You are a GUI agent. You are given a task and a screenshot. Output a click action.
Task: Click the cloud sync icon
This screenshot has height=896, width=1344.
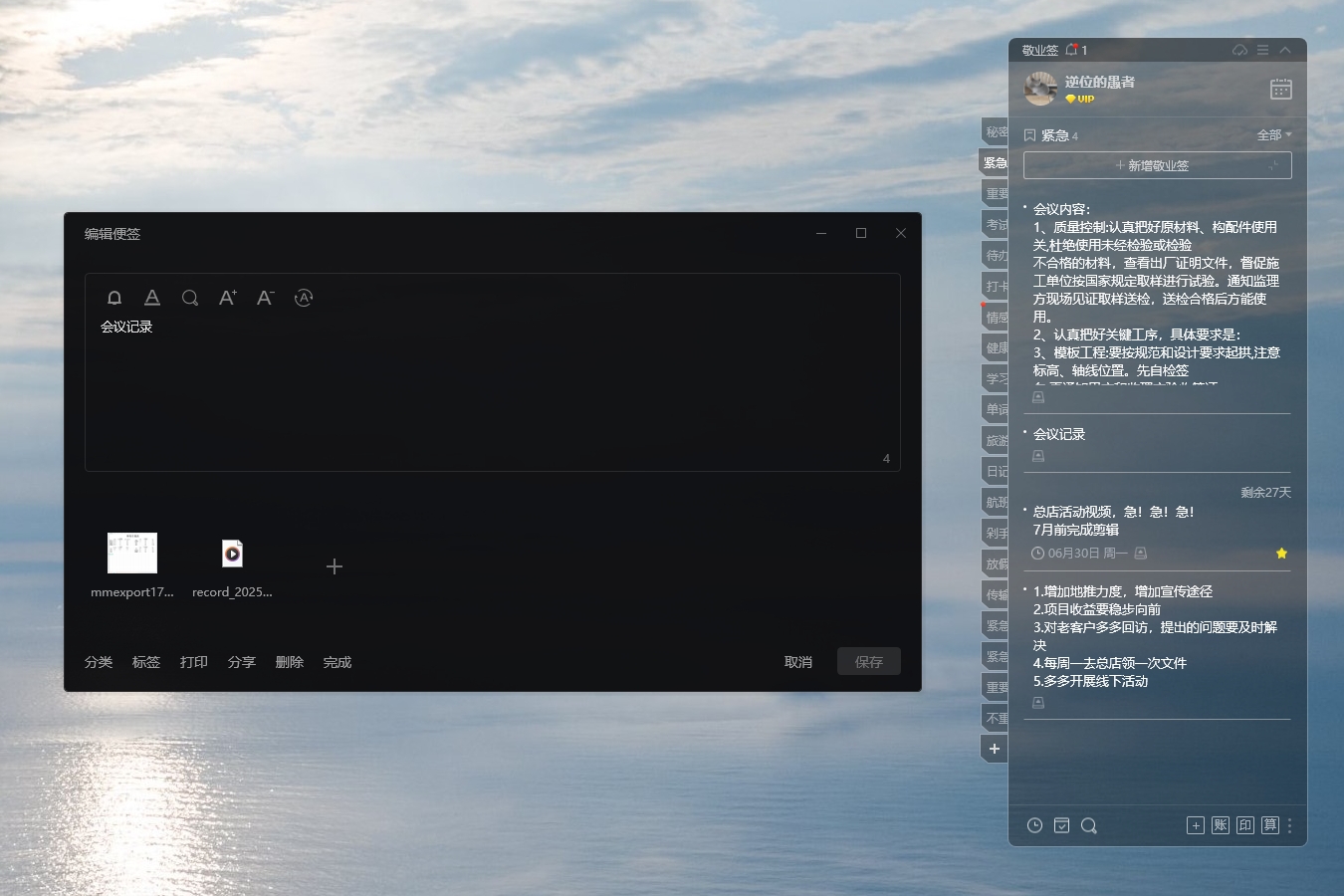click(x=1240, y=50)
